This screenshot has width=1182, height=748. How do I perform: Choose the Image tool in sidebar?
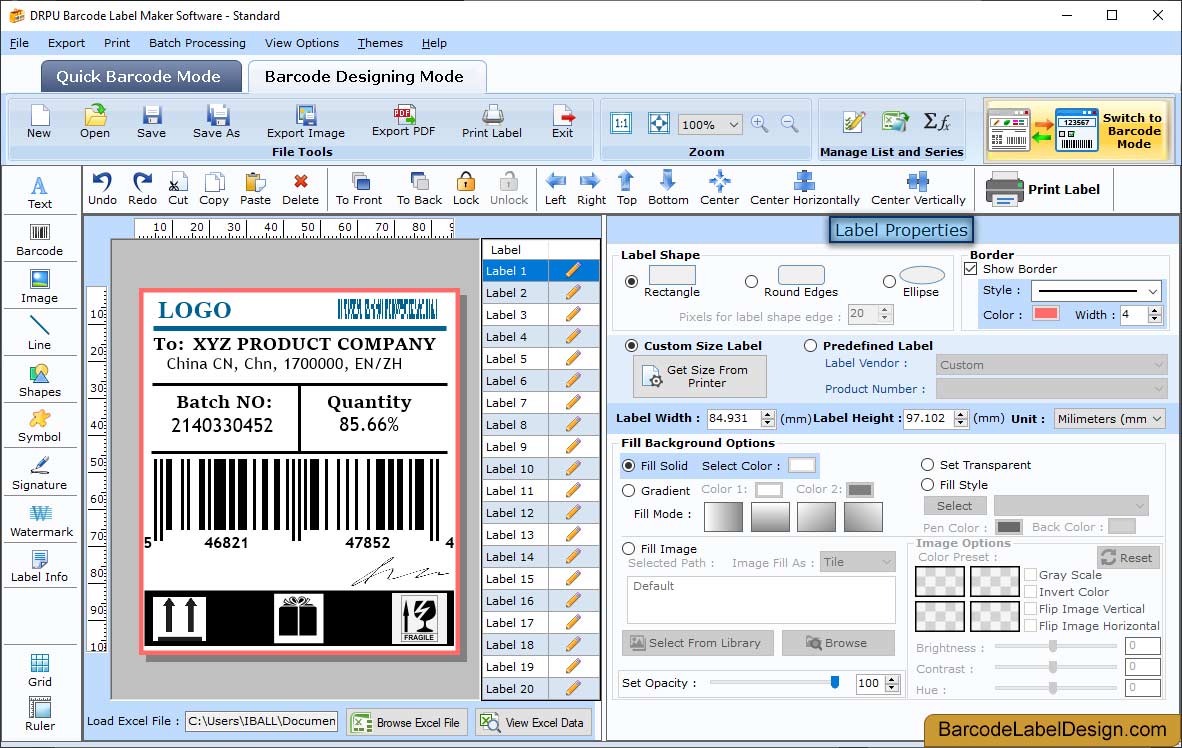click(x=39, y=287)
